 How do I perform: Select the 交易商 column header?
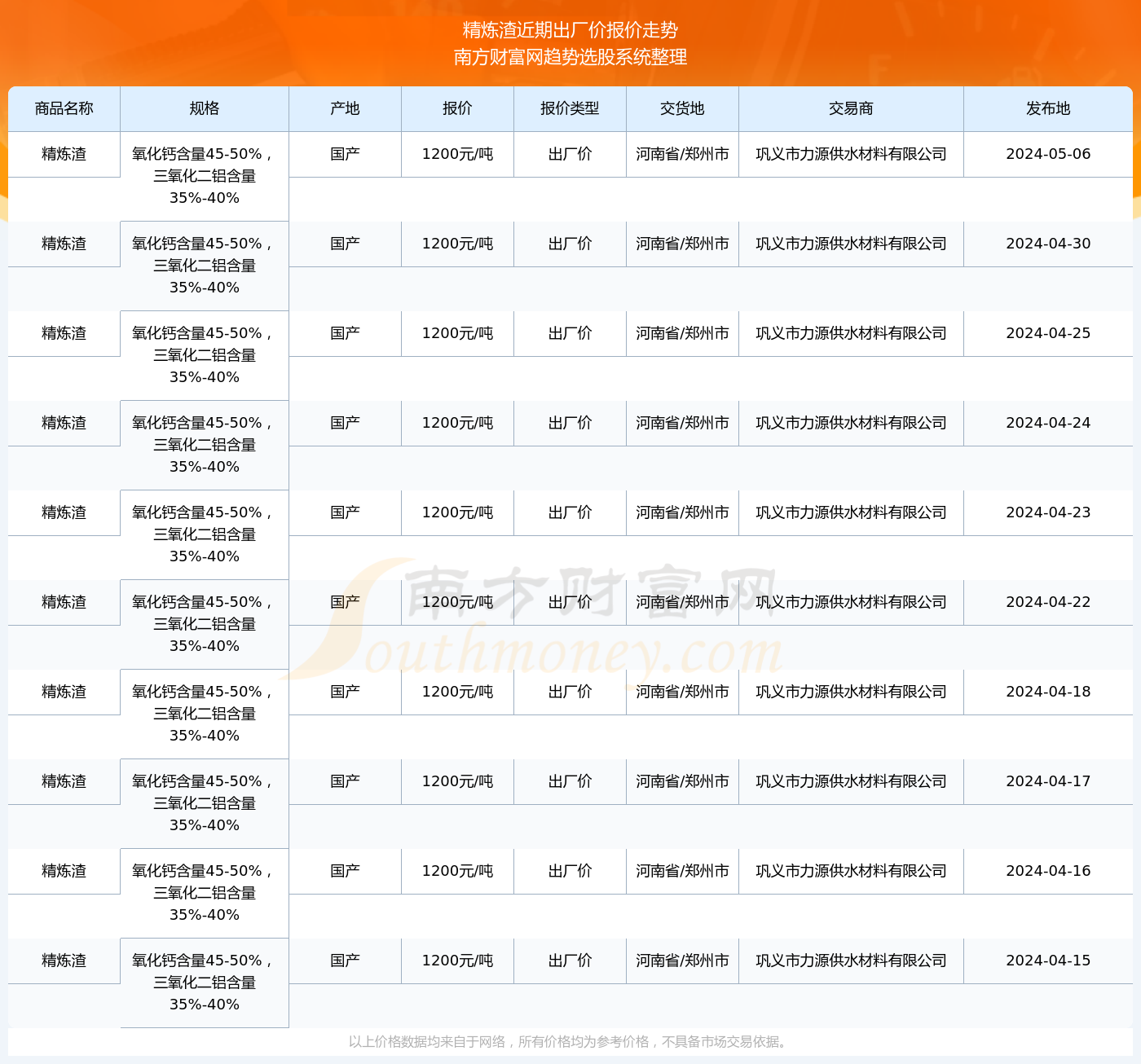(x=851, y=108)
